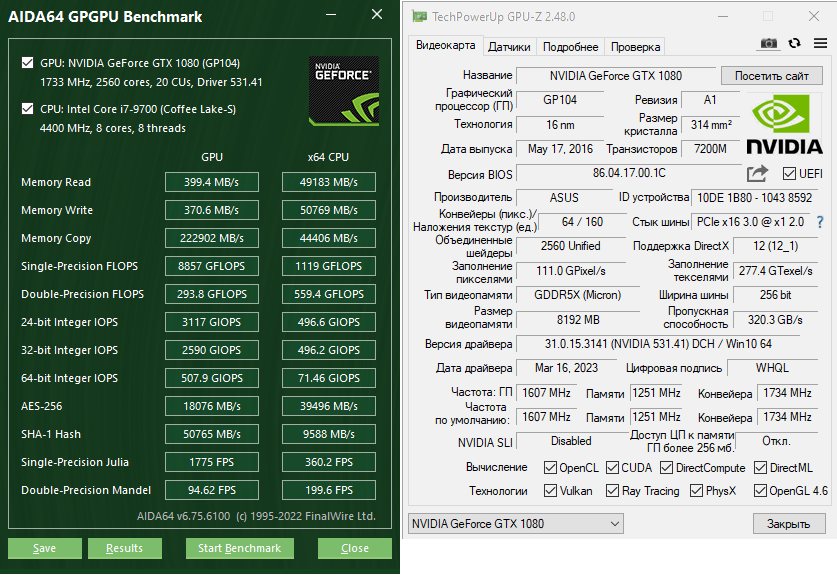This screenshot has width=837, height=577.
Task: Minimize the AIDA64 GPGPU Benchmark window
Action: 331,14
